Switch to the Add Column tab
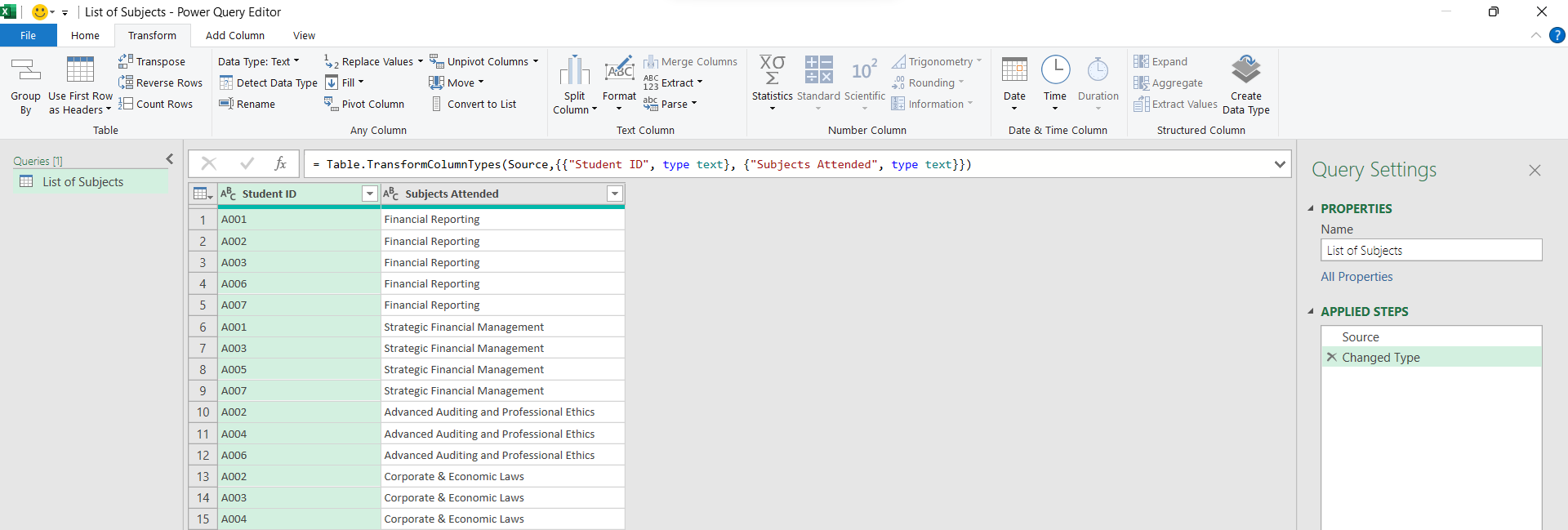 (235, 35)
